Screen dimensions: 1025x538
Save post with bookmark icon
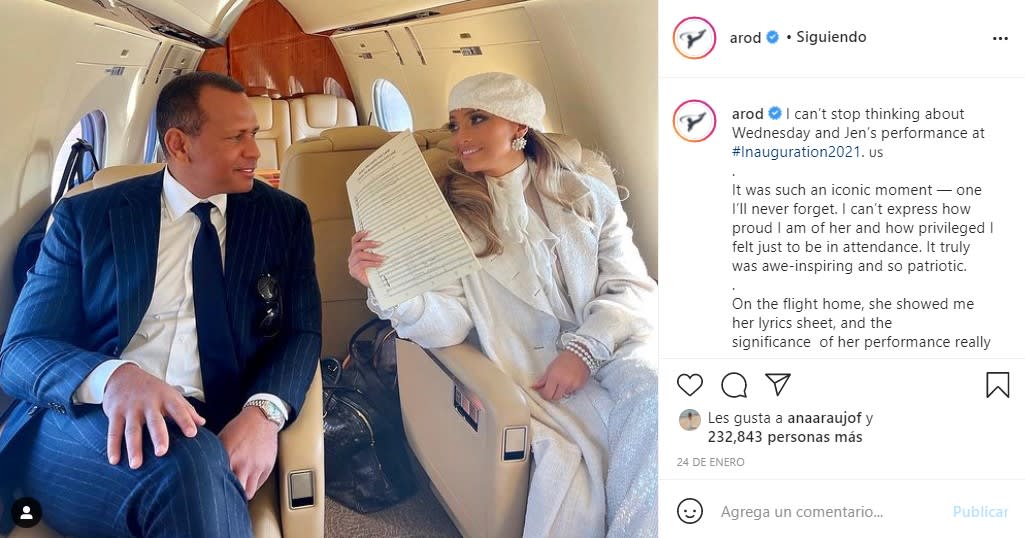[x=998, y=385]
